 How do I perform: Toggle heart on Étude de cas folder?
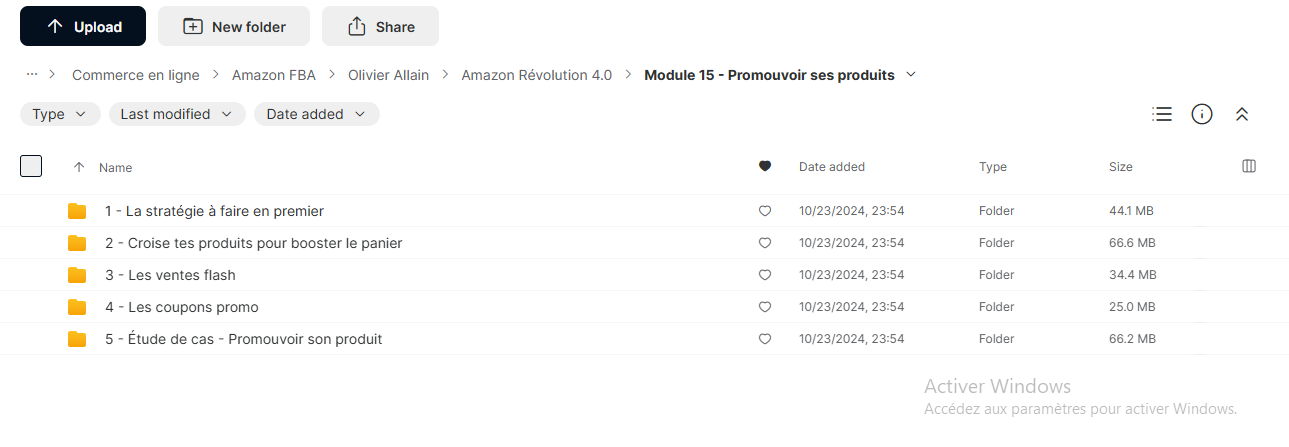[765, 339]
